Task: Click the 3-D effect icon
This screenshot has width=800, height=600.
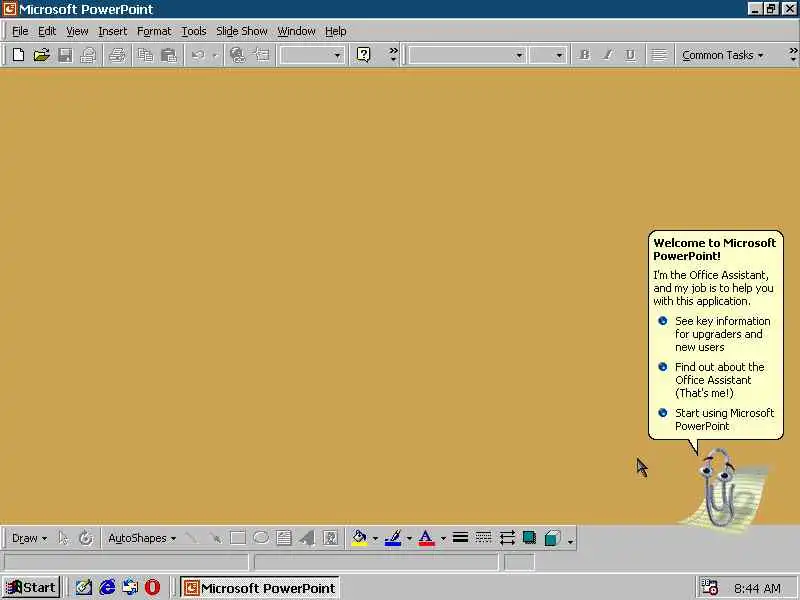Action: (x=553, y=538)
